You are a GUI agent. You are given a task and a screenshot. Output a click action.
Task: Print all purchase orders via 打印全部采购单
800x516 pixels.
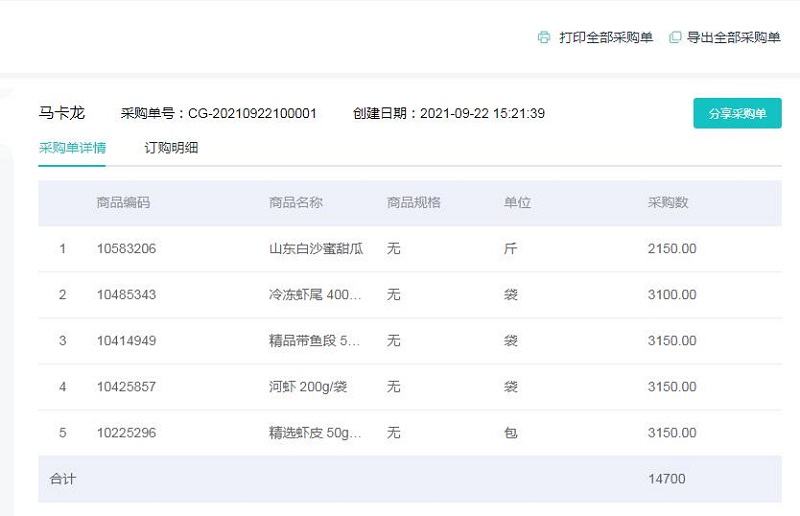(606, 37)
